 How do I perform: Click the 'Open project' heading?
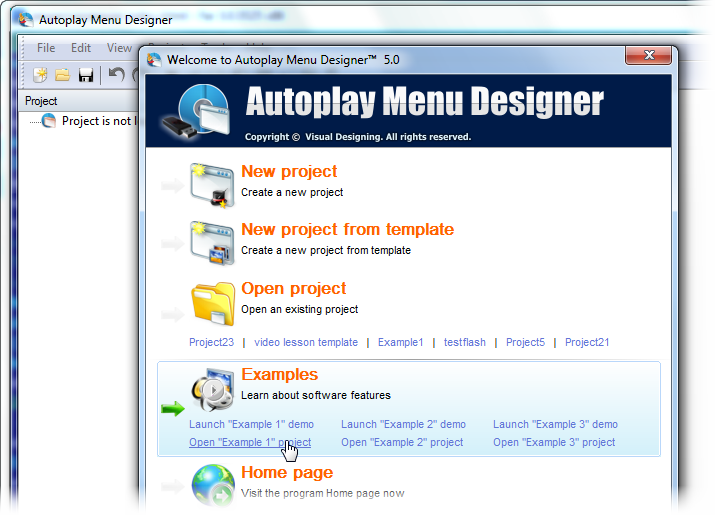pyautogui.click(x=294, y=288)
